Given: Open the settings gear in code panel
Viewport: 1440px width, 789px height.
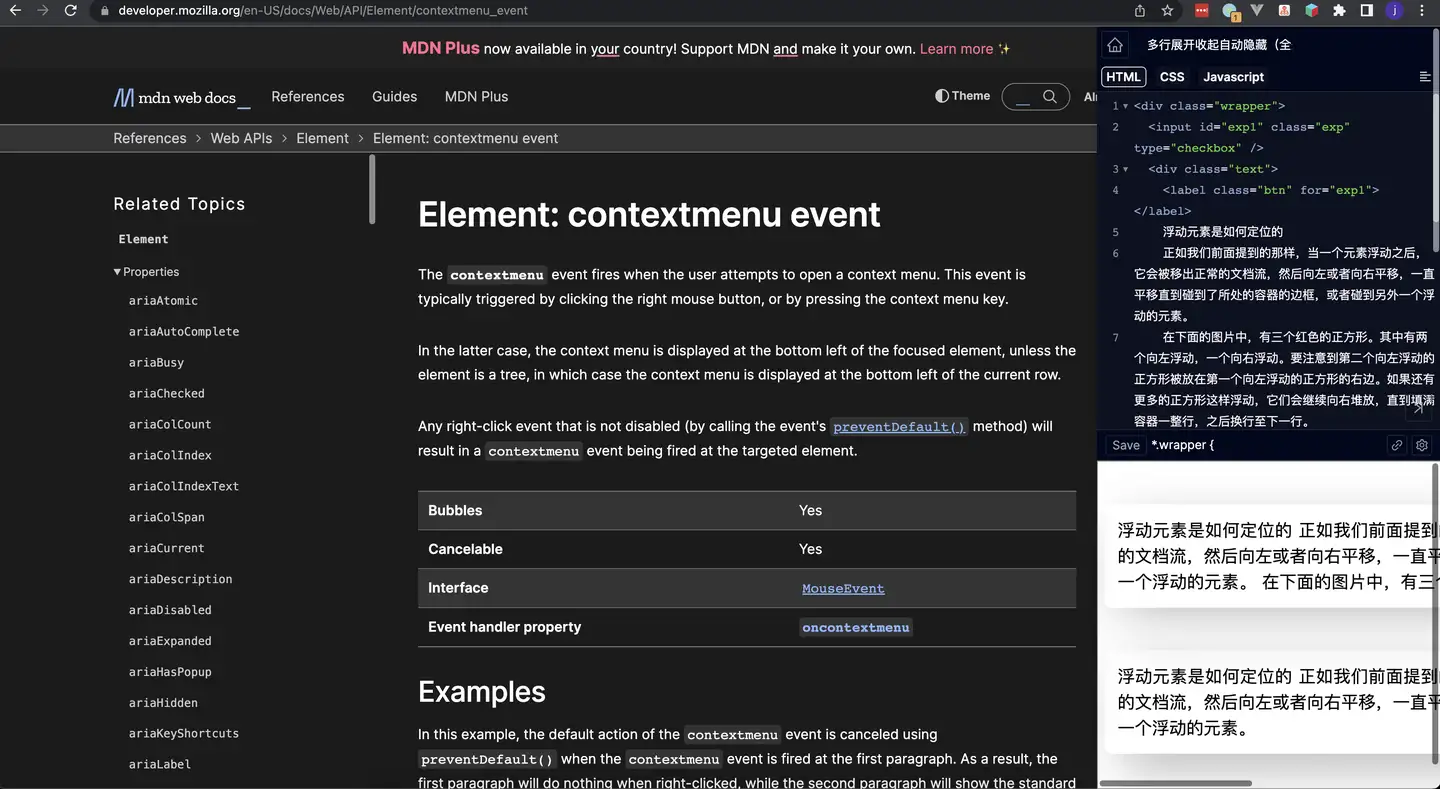Looking at the screenshot, I should click(x=1422, y=445).
